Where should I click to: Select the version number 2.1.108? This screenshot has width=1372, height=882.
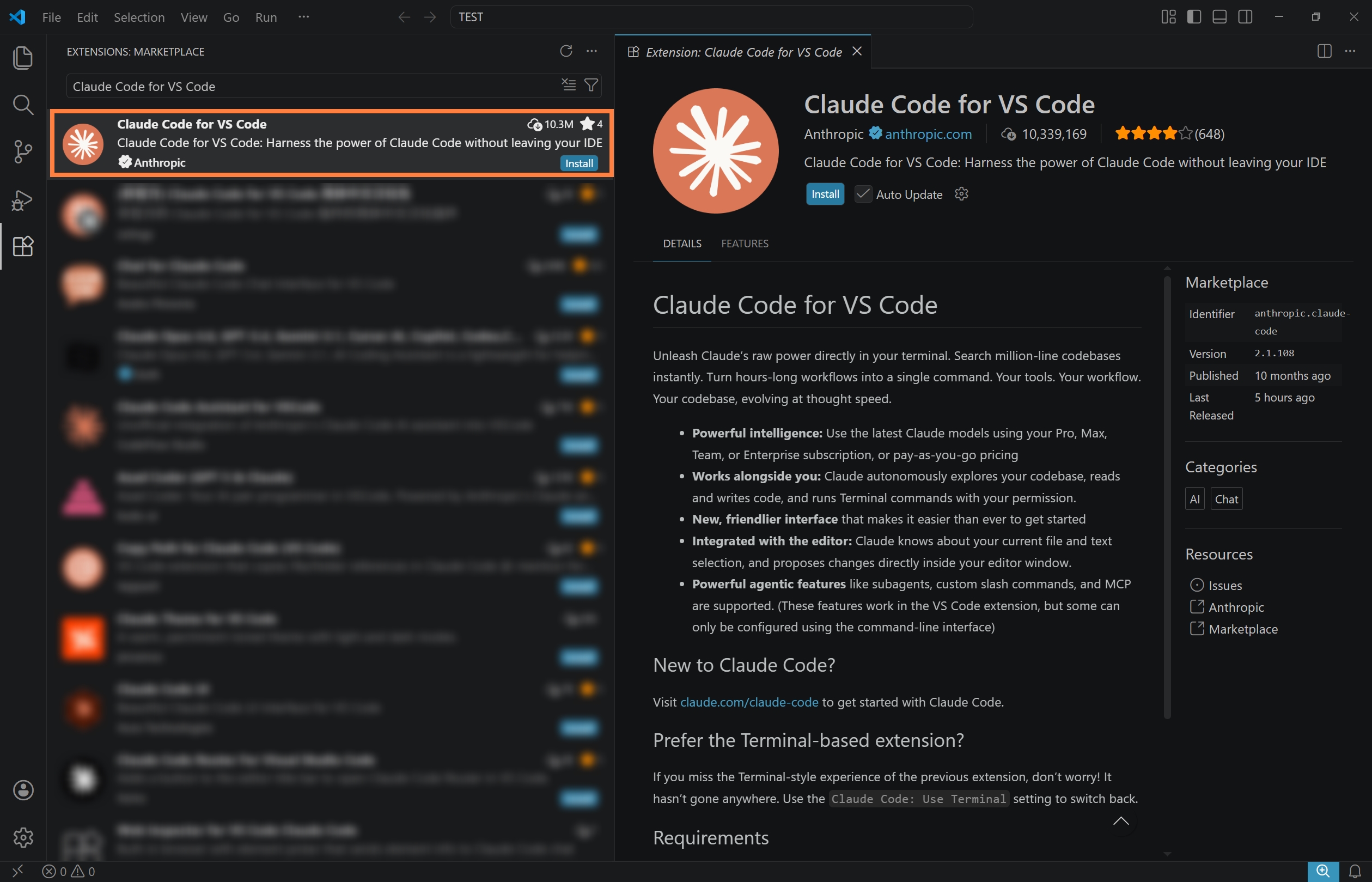[x=1274, y=354]
